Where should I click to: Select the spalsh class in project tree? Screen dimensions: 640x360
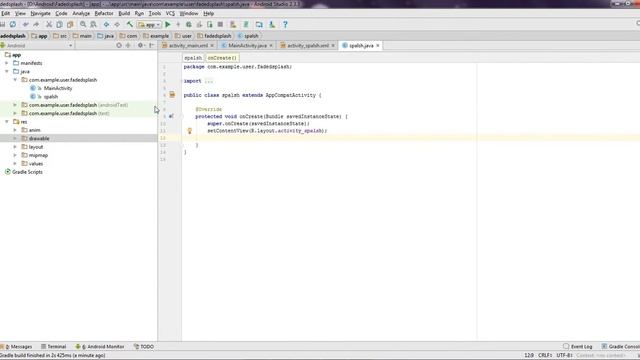coord(51,97)
